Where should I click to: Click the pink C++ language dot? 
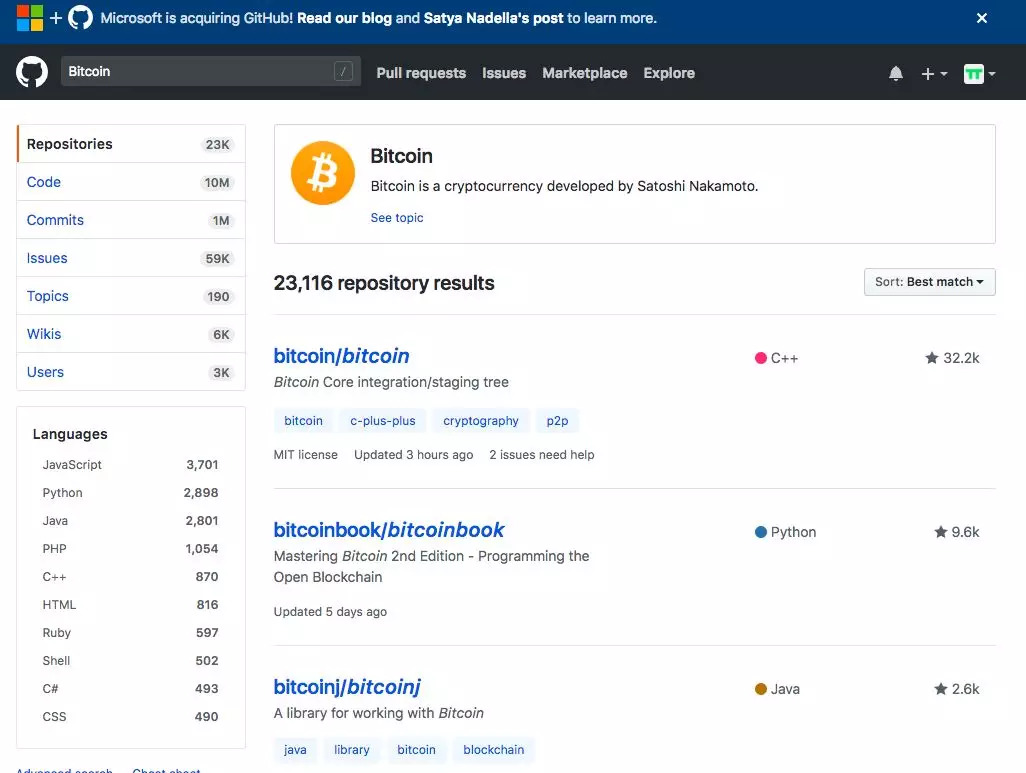point(760,358)
